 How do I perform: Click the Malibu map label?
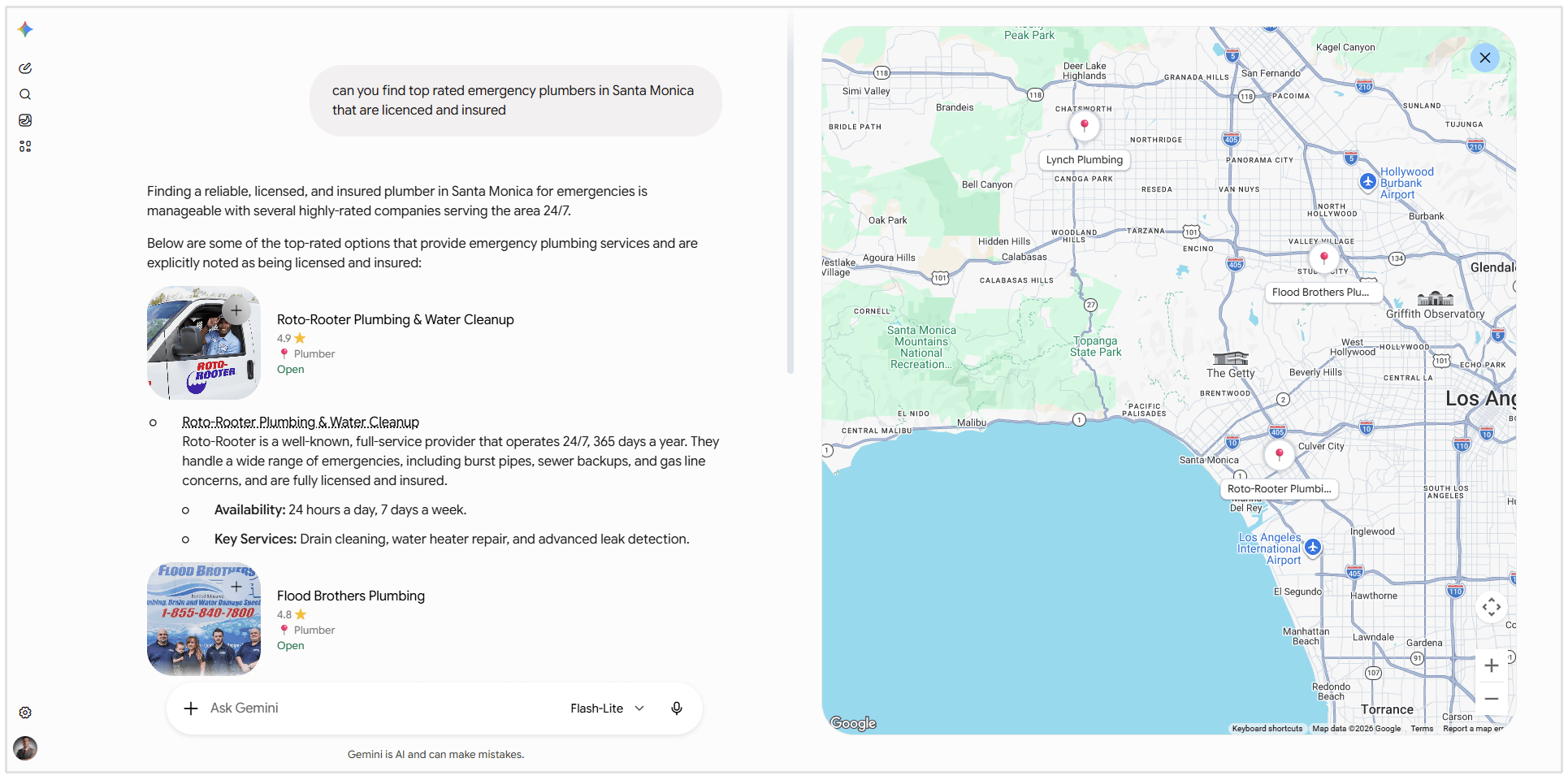(x=972, y=422)
